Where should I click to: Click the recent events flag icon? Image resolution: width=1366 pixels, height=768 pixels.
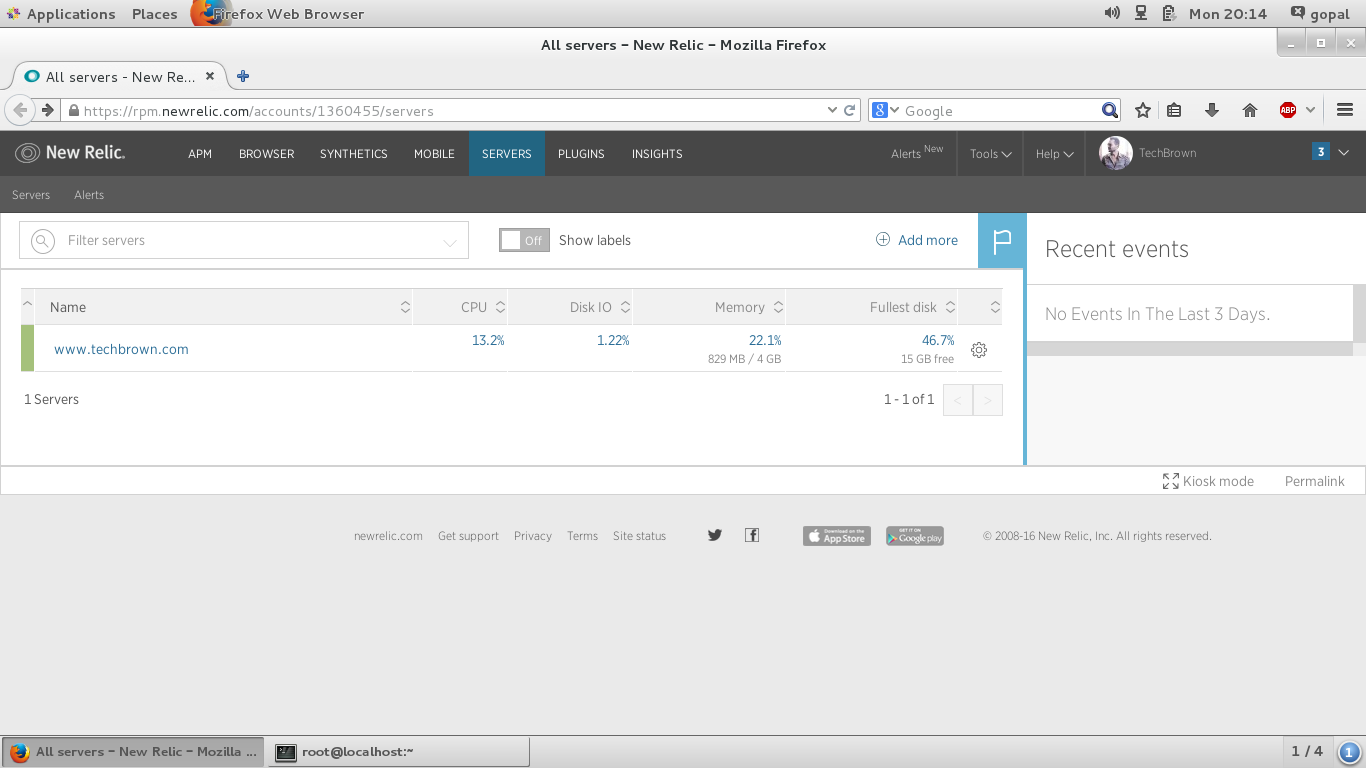click(x=1002, y=240)
